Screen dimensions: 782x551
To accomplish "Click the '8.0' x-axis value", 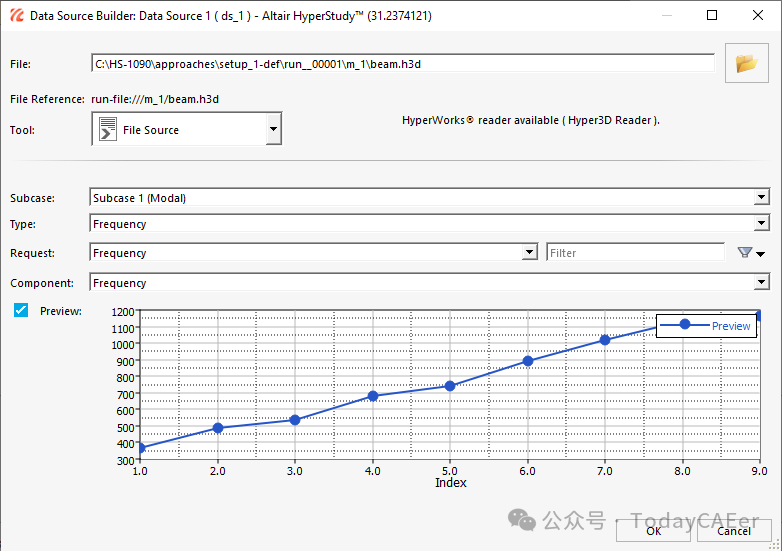I will [x=682, y=471].
